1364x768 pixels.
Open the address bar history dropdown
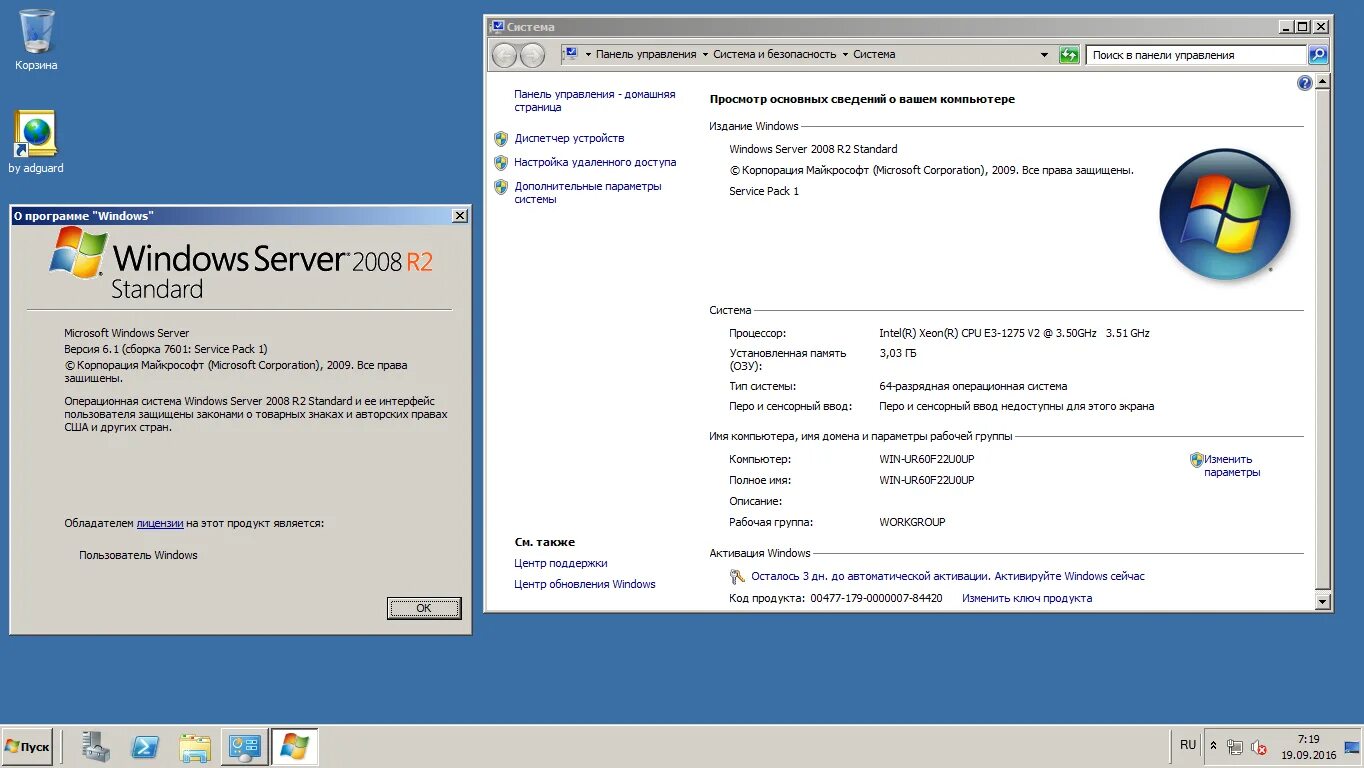1045,55
